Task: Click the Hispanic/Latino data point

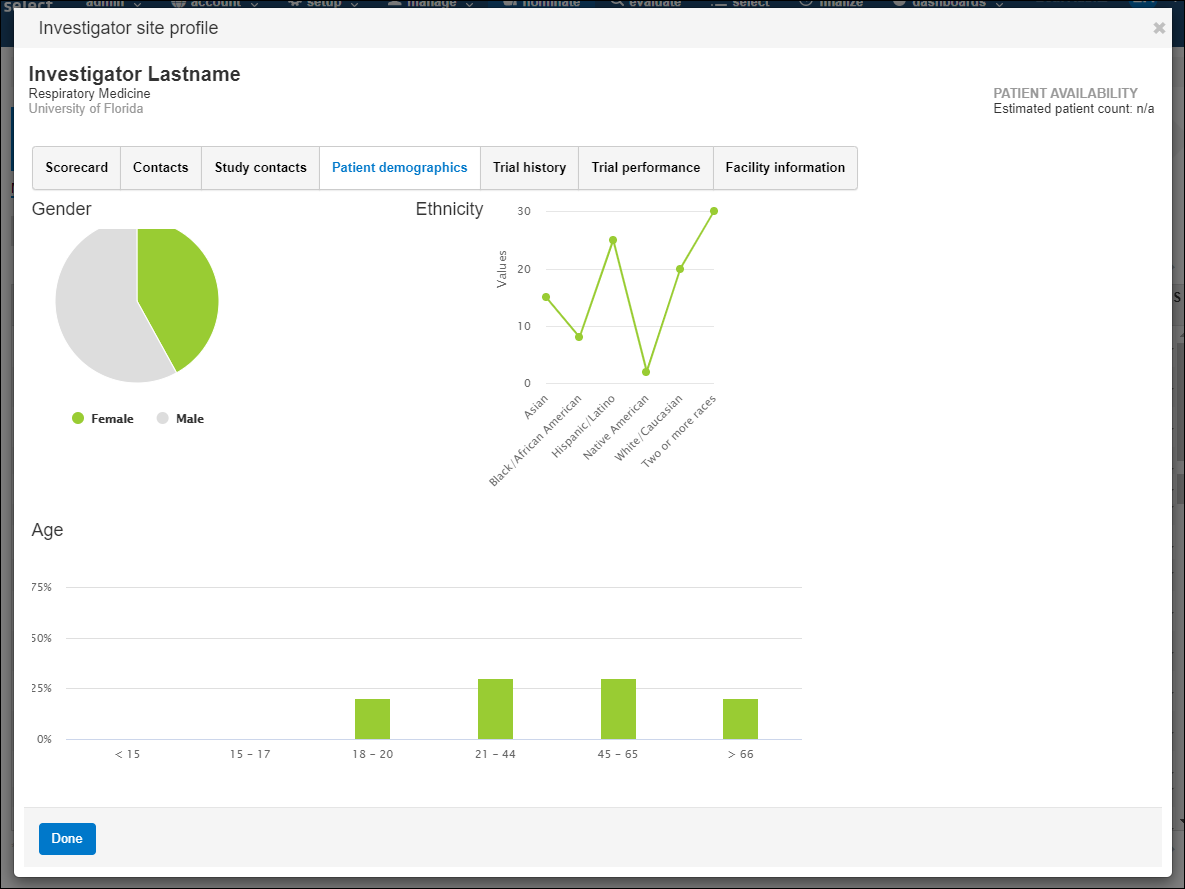Action: (x=613, y=240)
